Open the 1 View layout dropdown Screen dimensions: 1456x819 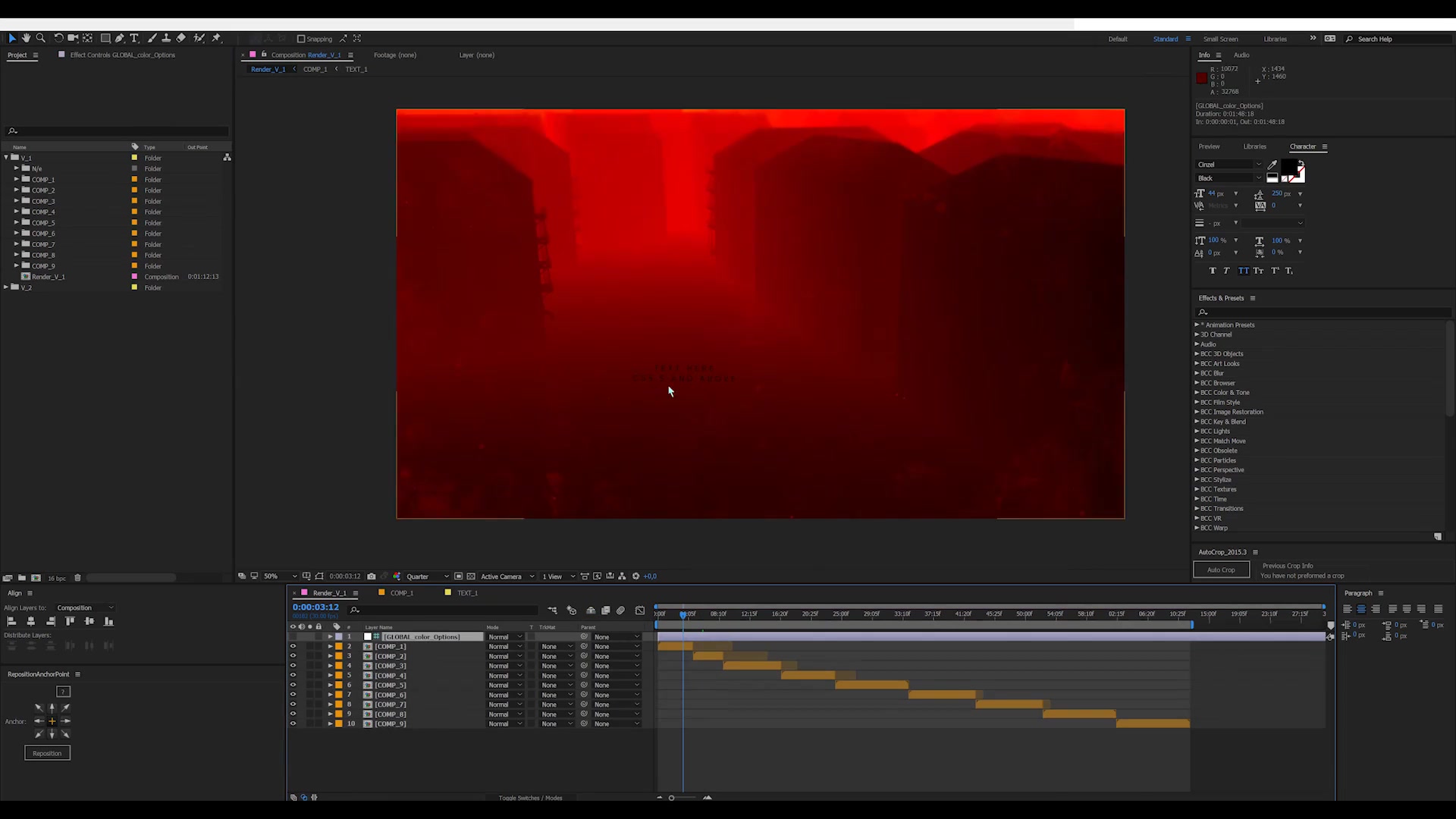559,576
